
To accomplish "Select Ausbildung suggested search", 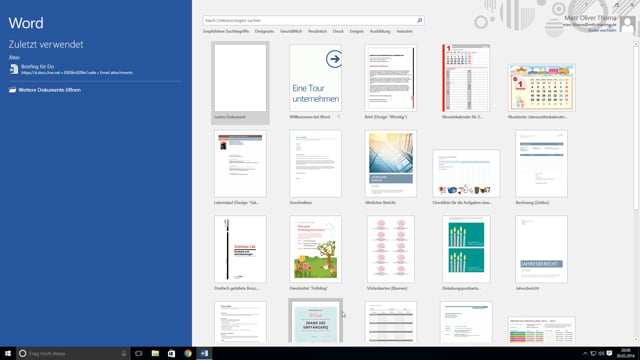I will (380, 31).
